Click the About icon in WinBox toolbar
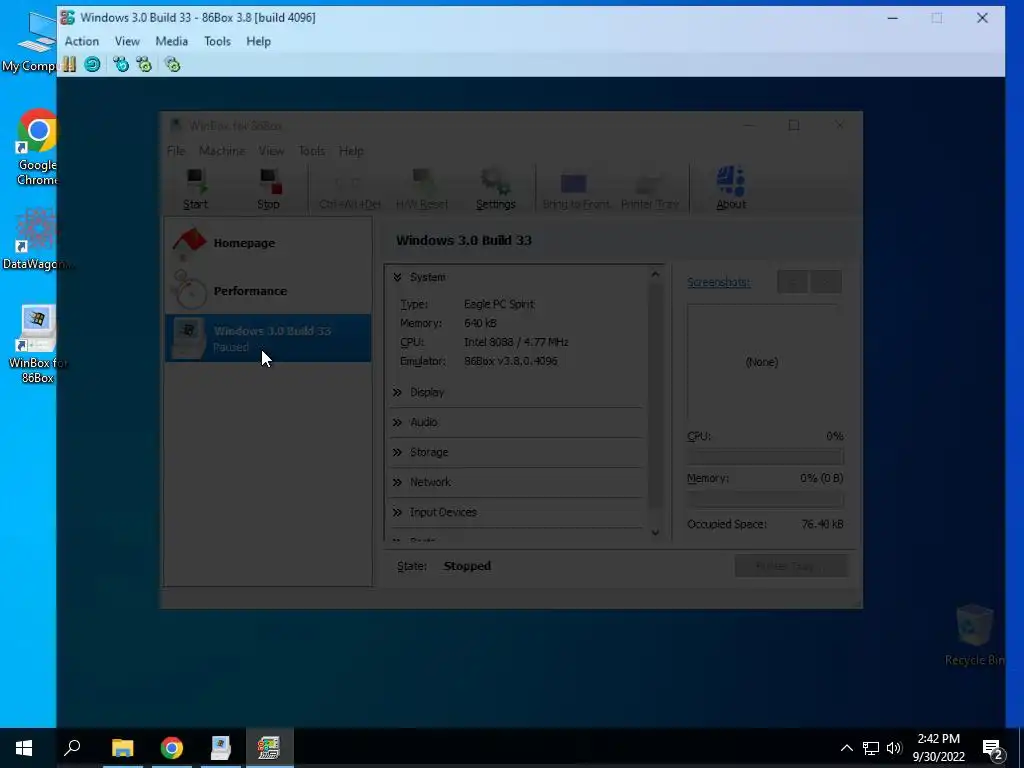Image resolution: width=1024 pixels, height=768 pixels. pyautogui.click(x=731, y=189)
